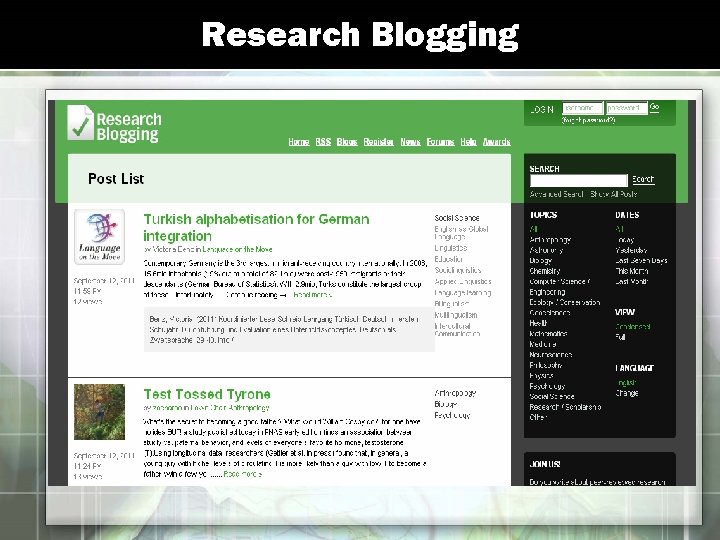Filter posts by Geosciences topic
The width and height of the screenshot is (720, 540).
pyautogui.click(x=550, y=313)
